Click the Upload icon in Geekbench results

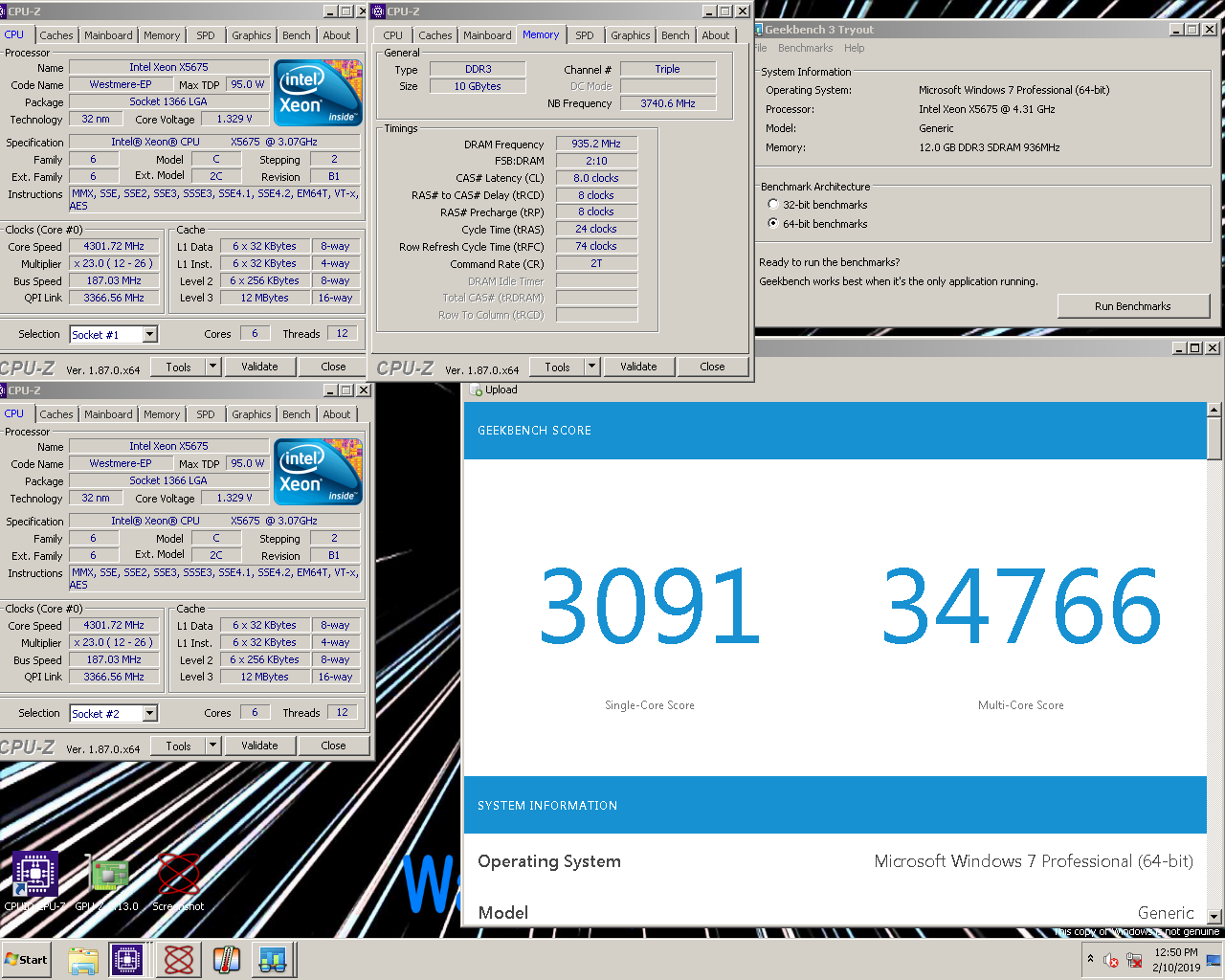[x=477, y=390]
